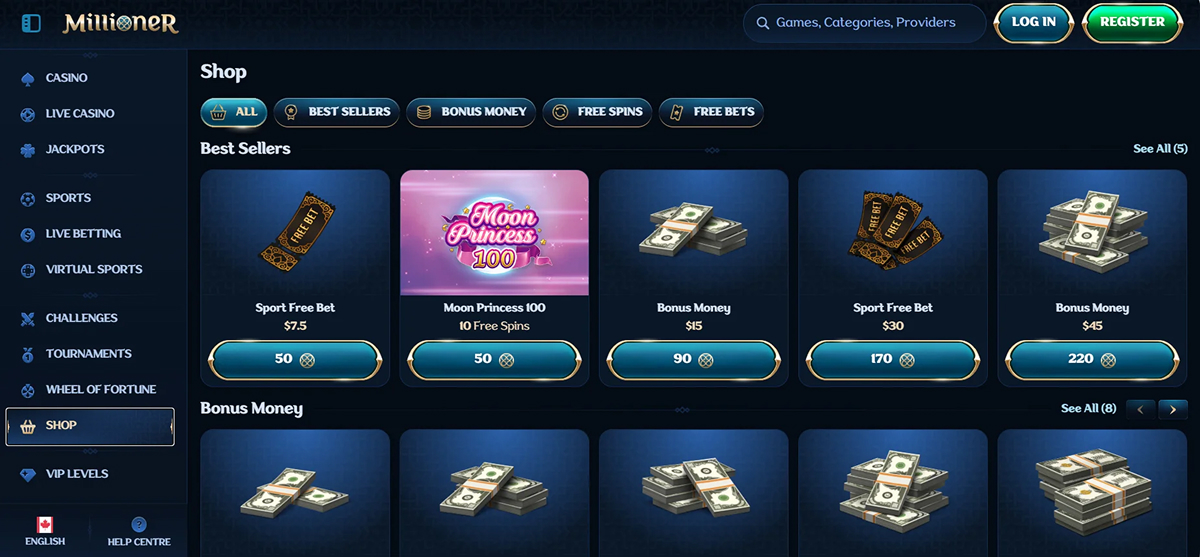1200x557 pixels.
Task: Show previous Bonus Money items arrow
Action: tap(1141, 408)
